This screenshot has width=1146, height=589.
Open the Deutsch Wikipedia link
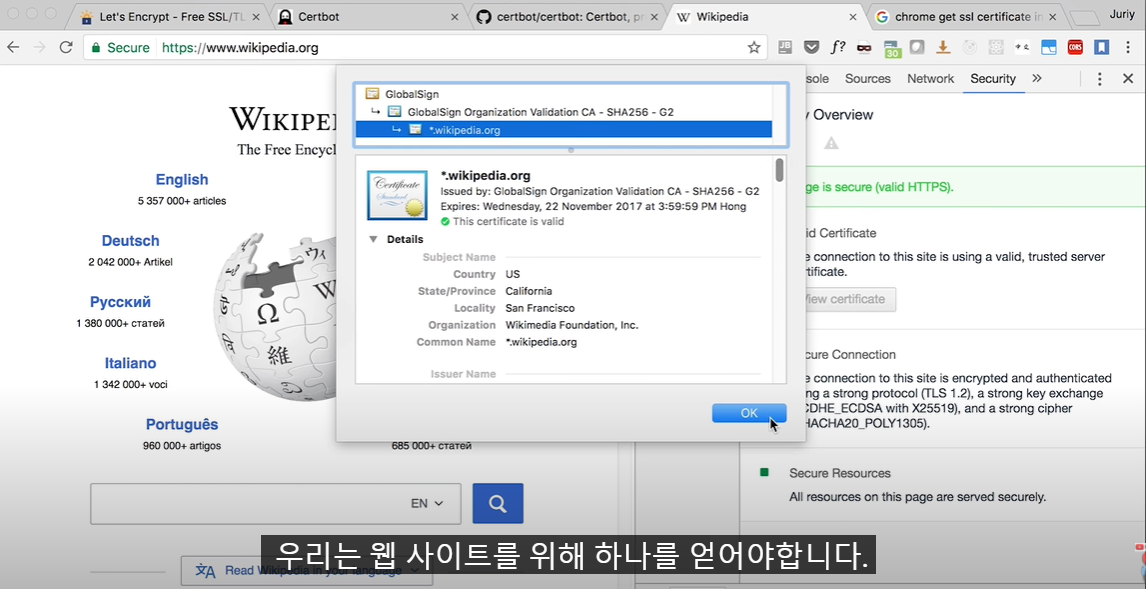click(130, 240)
